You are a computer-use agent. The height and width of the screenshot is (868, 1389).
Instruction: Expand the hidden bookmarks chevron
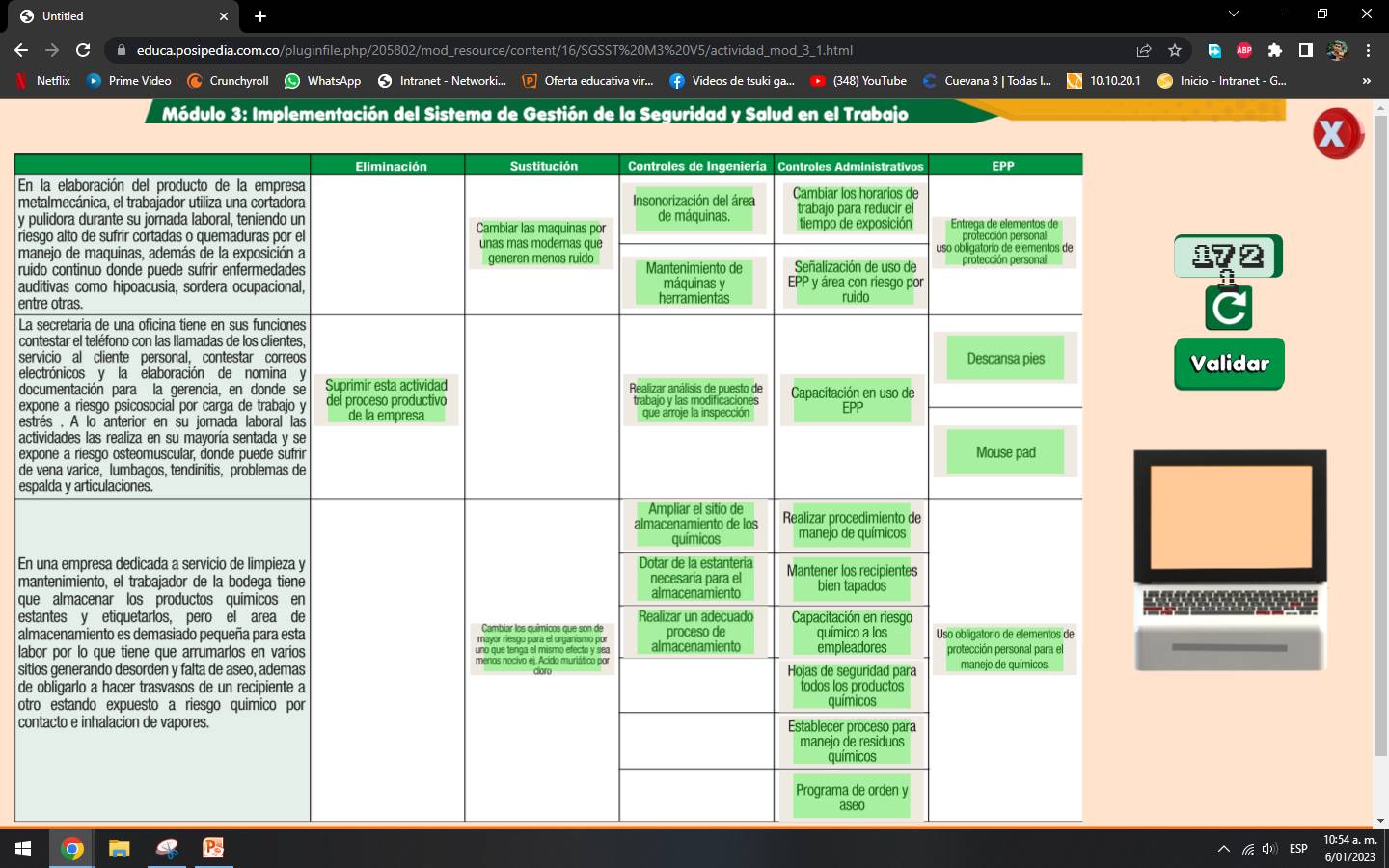1366,81
